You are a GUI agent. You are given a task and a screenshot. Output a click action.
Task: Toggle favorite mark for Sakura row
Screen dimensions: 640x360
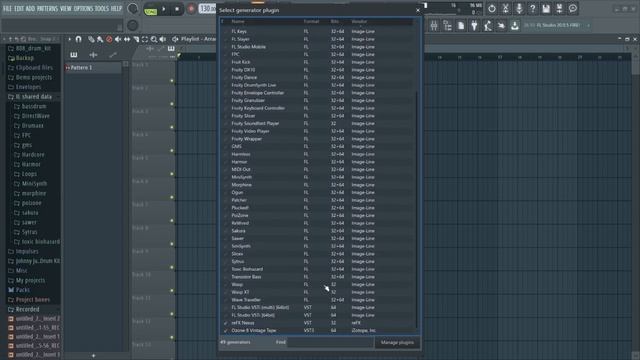pyautogui.click(x=225, y=231)
